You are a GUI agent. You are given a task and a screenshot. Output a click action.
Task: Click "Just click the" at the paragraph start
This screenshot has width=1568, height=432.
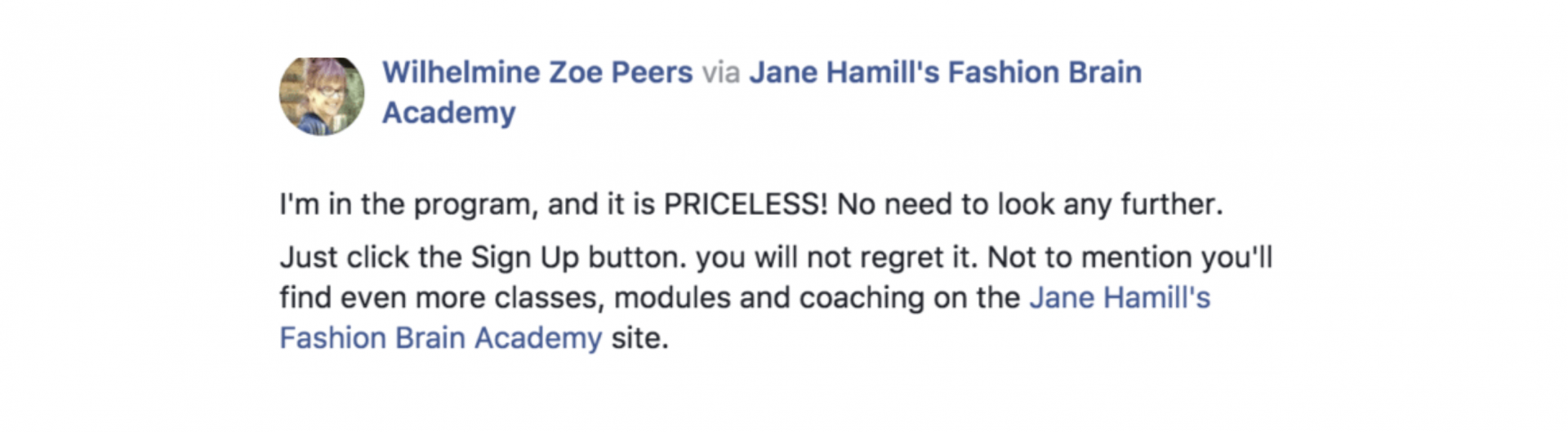point(370,258)
